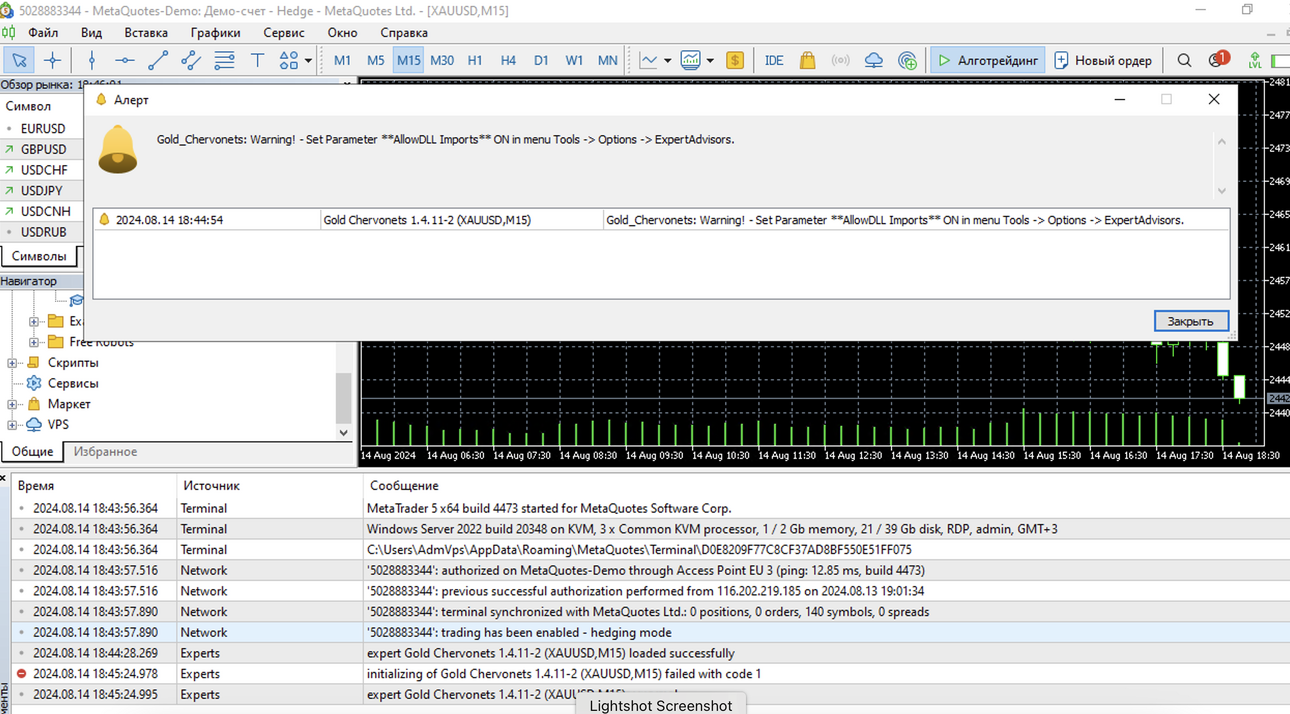The height and width of the screenshot is (714, 1290).
Task: Select the text label tool
Action: (257, 60)
